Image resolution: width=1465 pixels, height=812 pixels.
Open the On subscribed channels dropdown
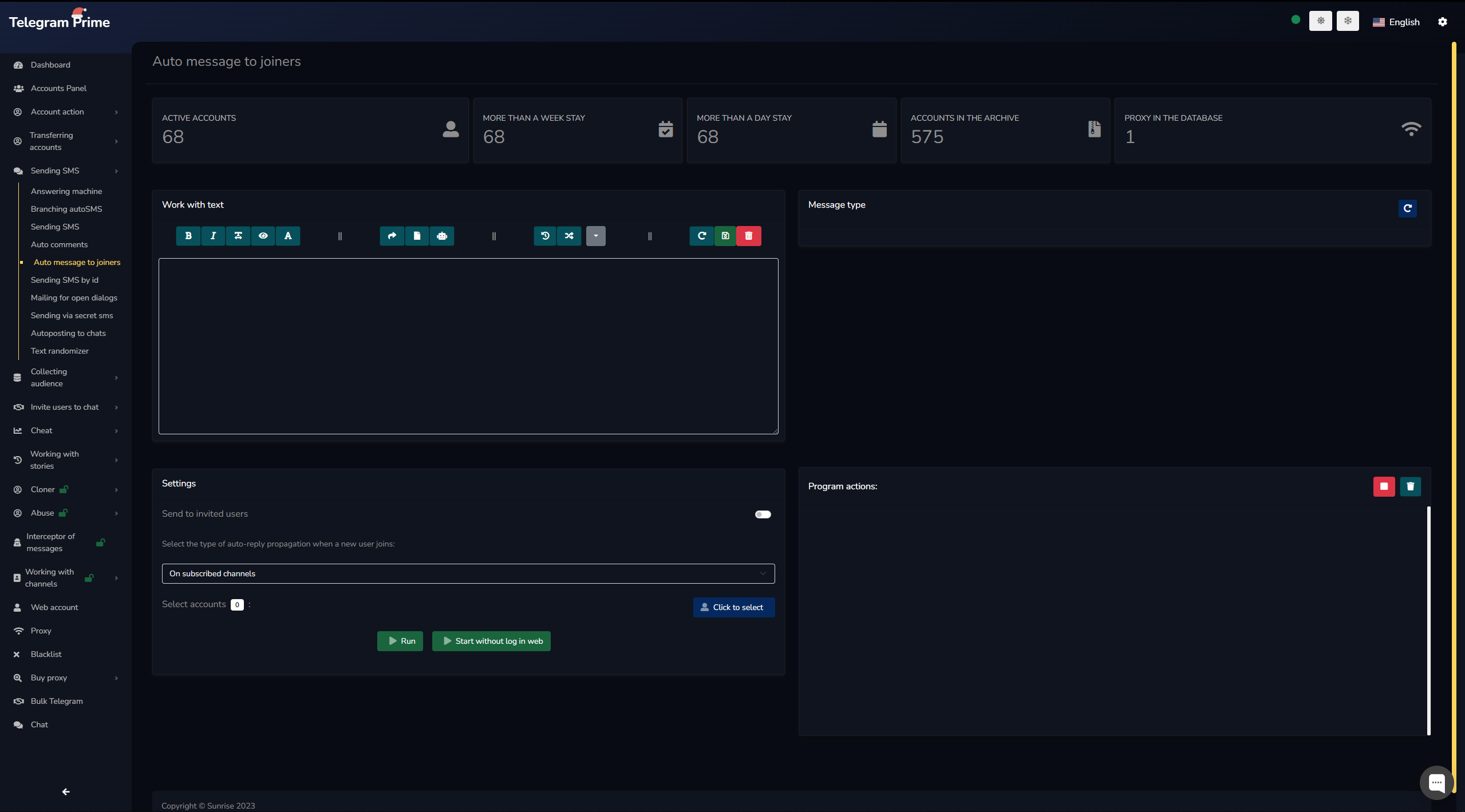[x=468, y=573]
